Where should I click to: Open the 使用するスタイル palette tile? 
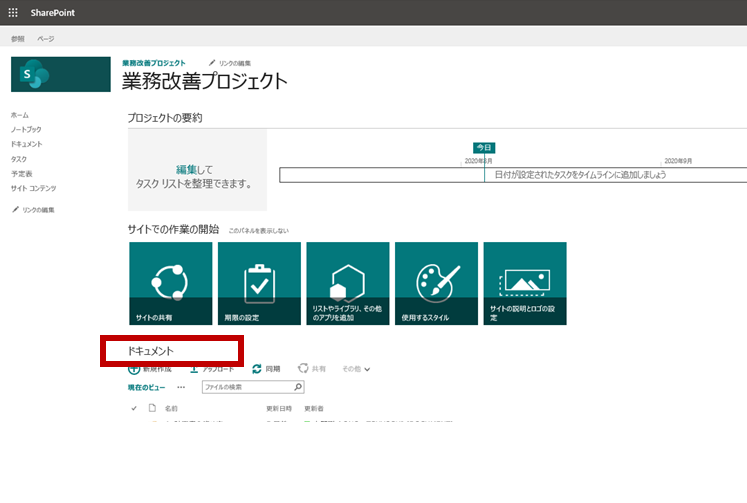(436, 283)
